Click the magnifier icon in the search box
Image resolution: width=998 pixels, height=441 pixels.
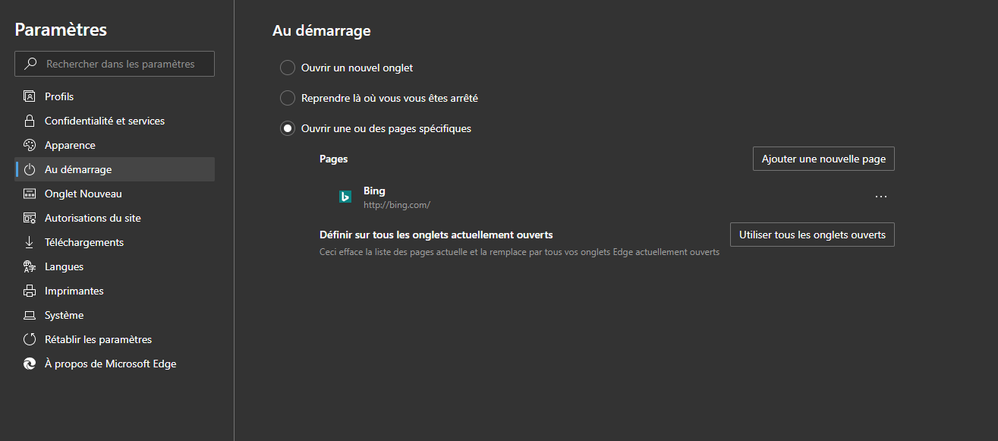pos(30,64)
